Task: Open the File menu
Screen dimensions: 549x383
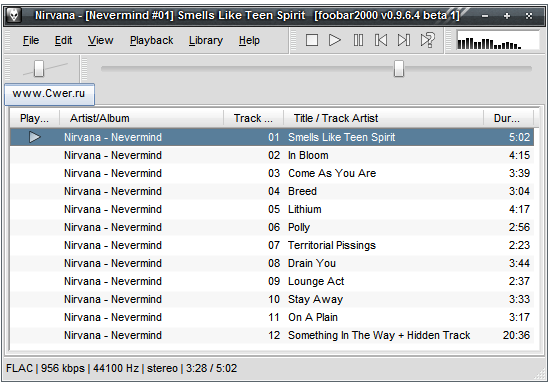Action: 31,41
